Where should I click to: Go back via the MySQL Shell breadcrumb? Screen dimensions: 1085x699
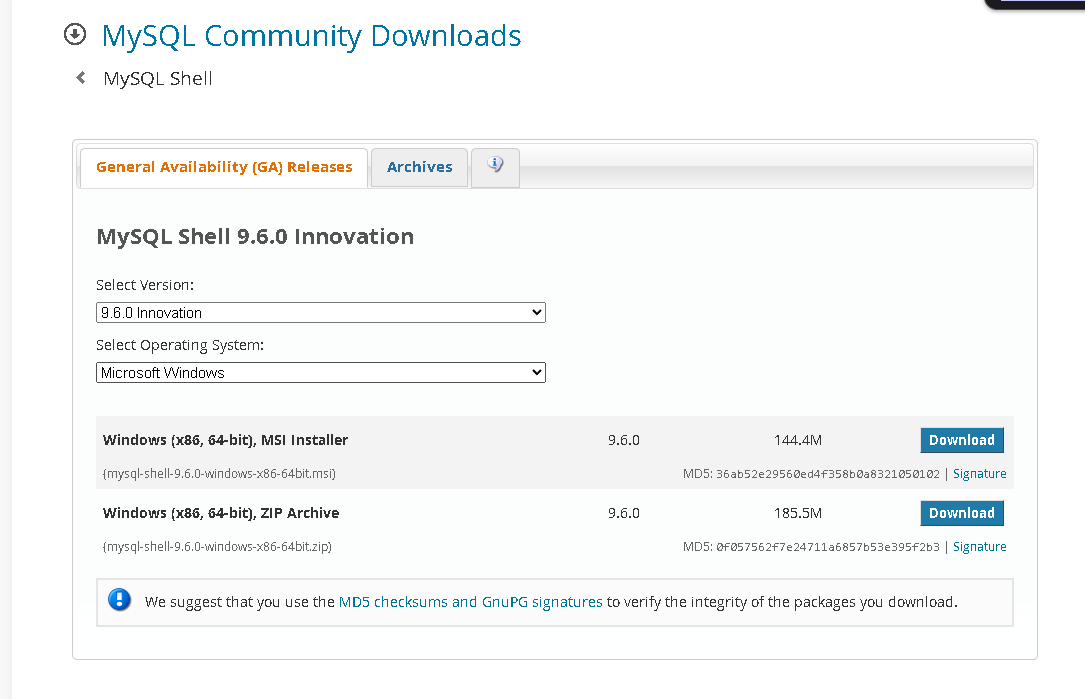pos(158,79)
